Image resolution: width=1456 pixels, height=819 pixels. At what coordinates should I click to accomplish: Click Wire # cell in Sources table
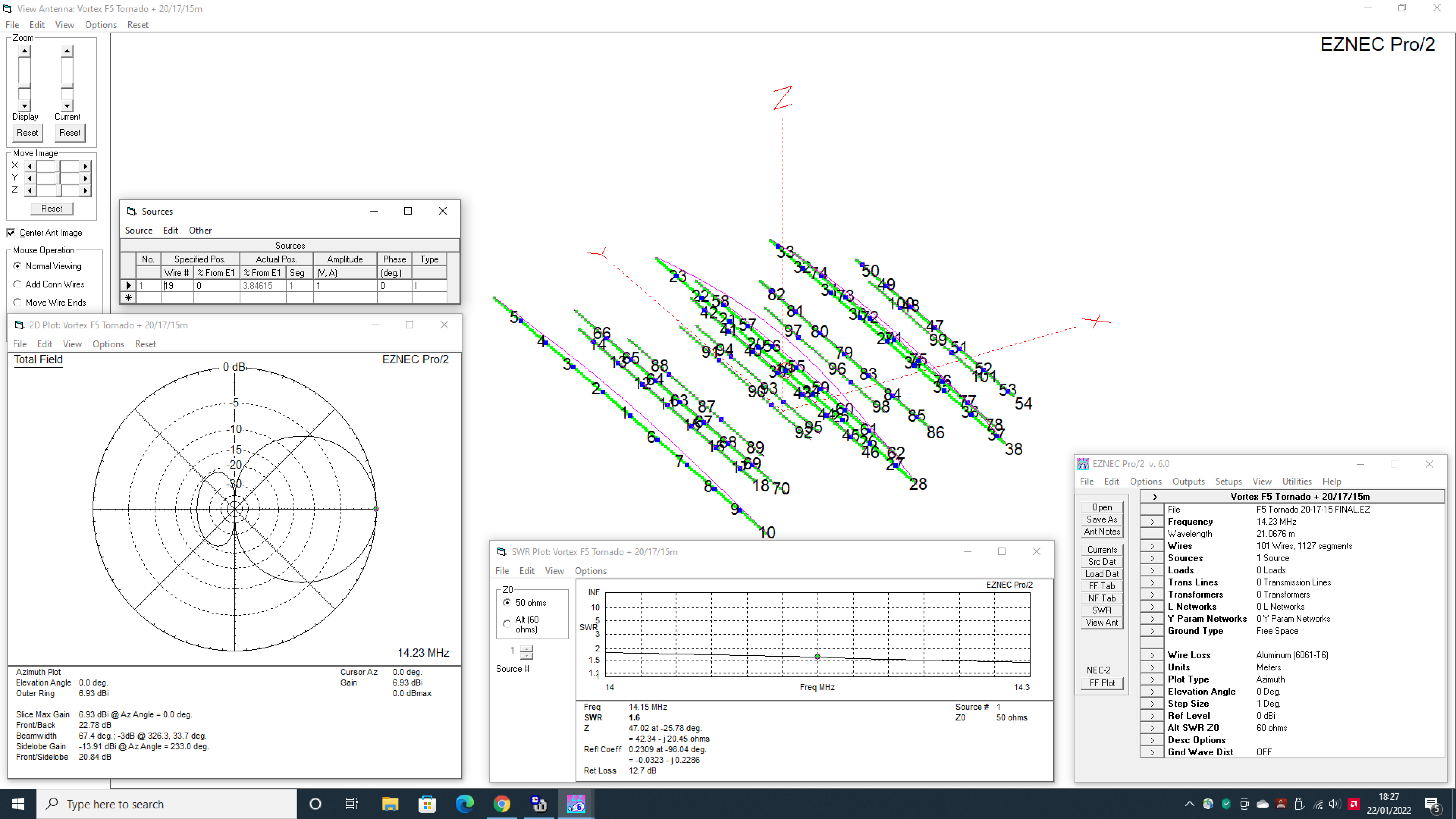point(177,286)
